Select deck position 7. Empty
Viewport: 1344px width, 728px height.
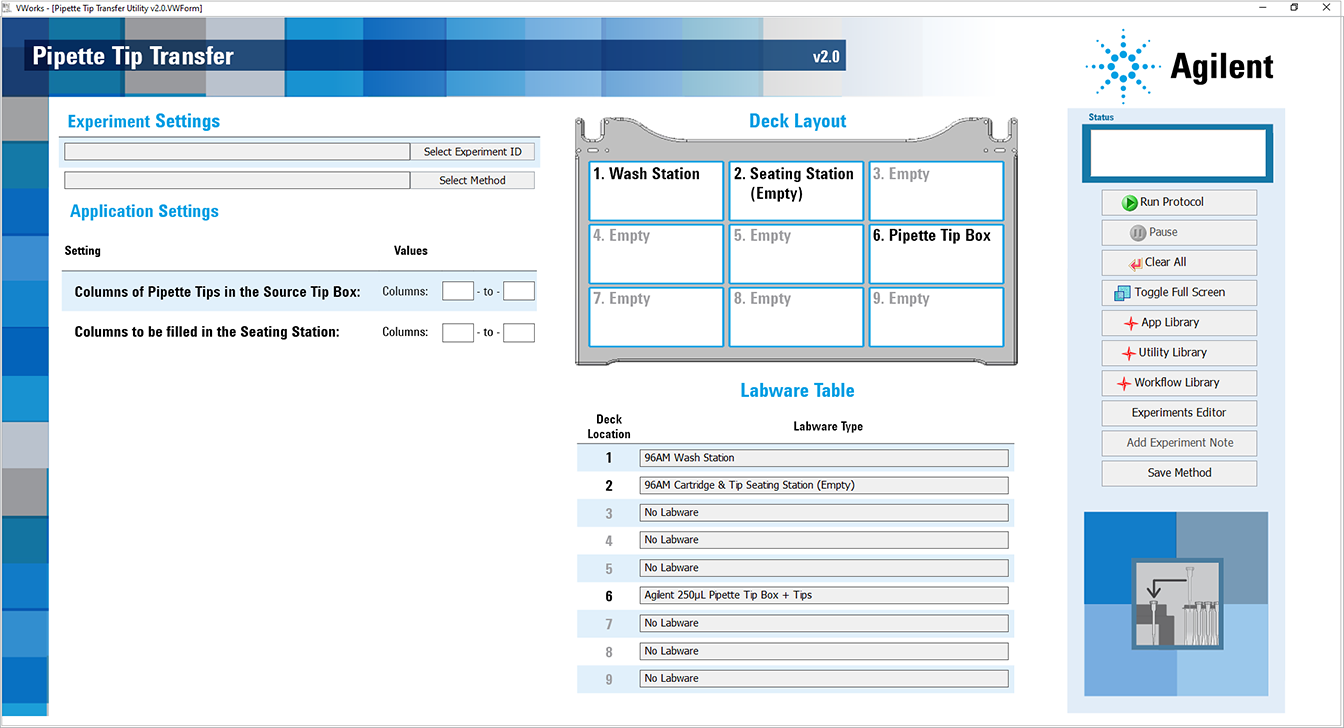click(x=656, y=317)
